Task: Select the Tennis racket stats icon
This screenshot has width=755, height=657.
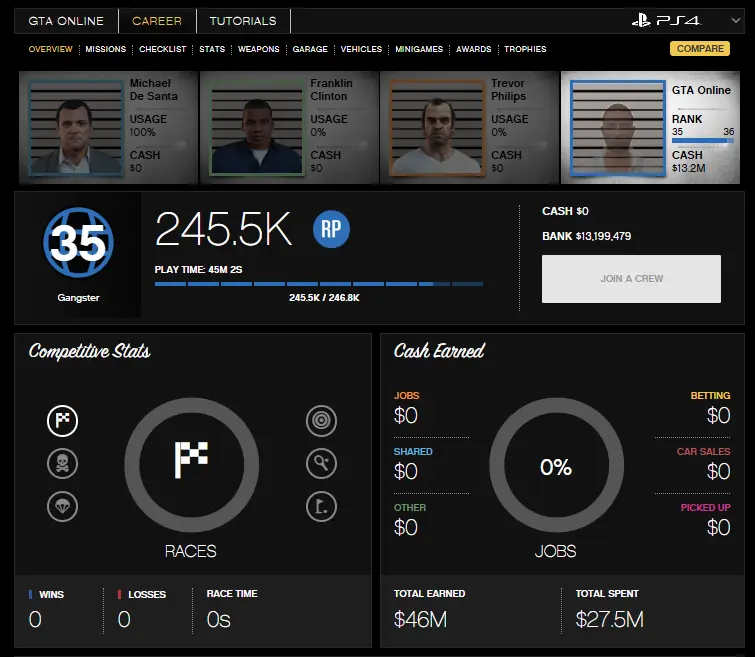Action: (x=321, y=463)
